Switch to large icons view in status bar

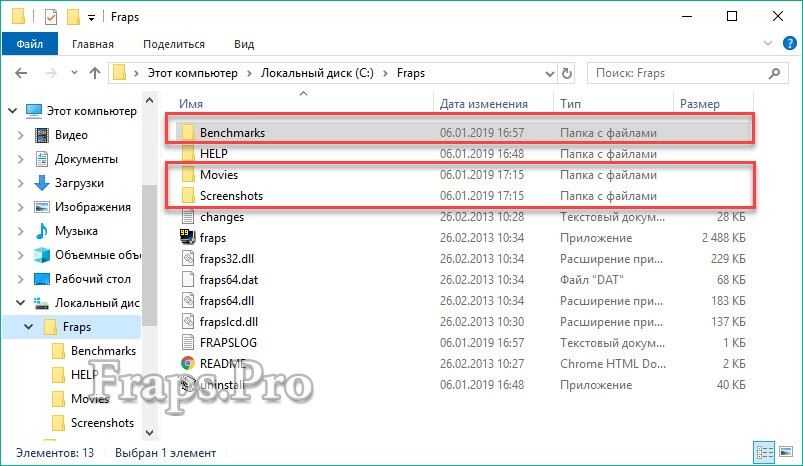pyautogui.click(x=786, y=452)
